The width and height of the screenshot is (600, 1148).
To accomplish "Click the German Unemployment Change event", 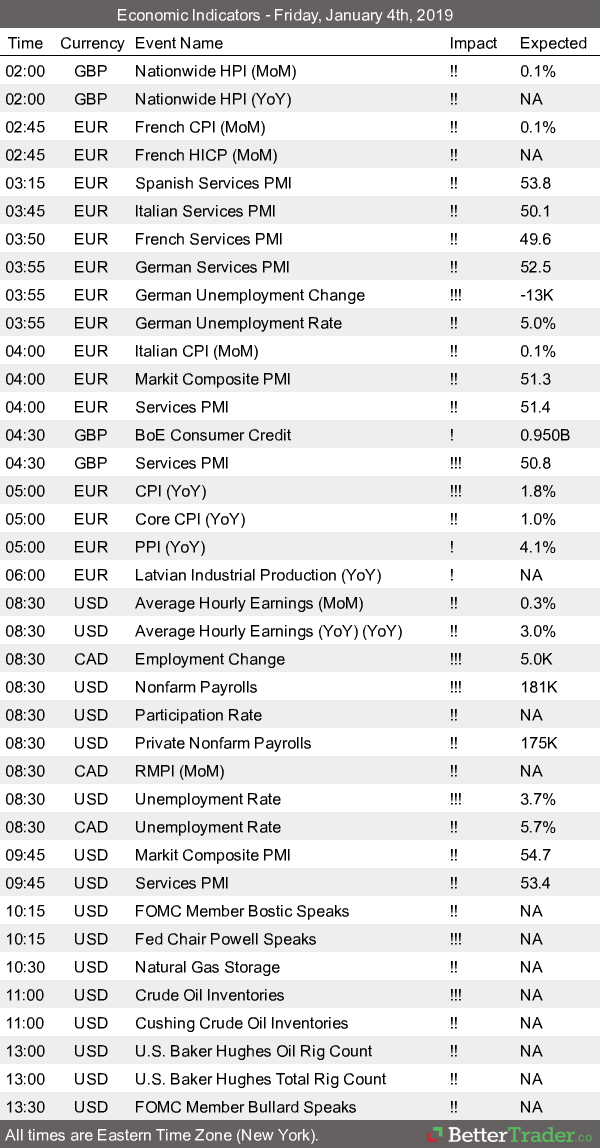I will pyautogui.click(x=250, y=295).
